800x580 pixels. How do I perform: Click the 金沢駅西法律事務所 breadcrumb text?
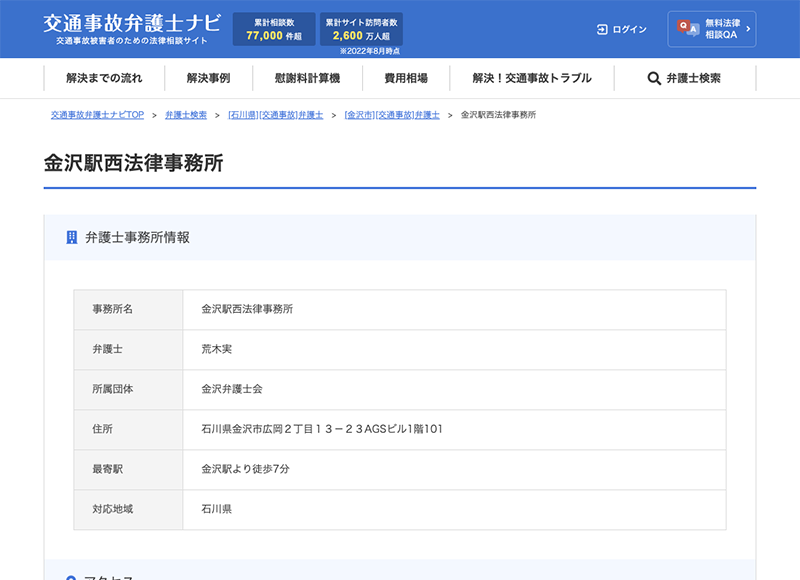(x=498, y=115)
